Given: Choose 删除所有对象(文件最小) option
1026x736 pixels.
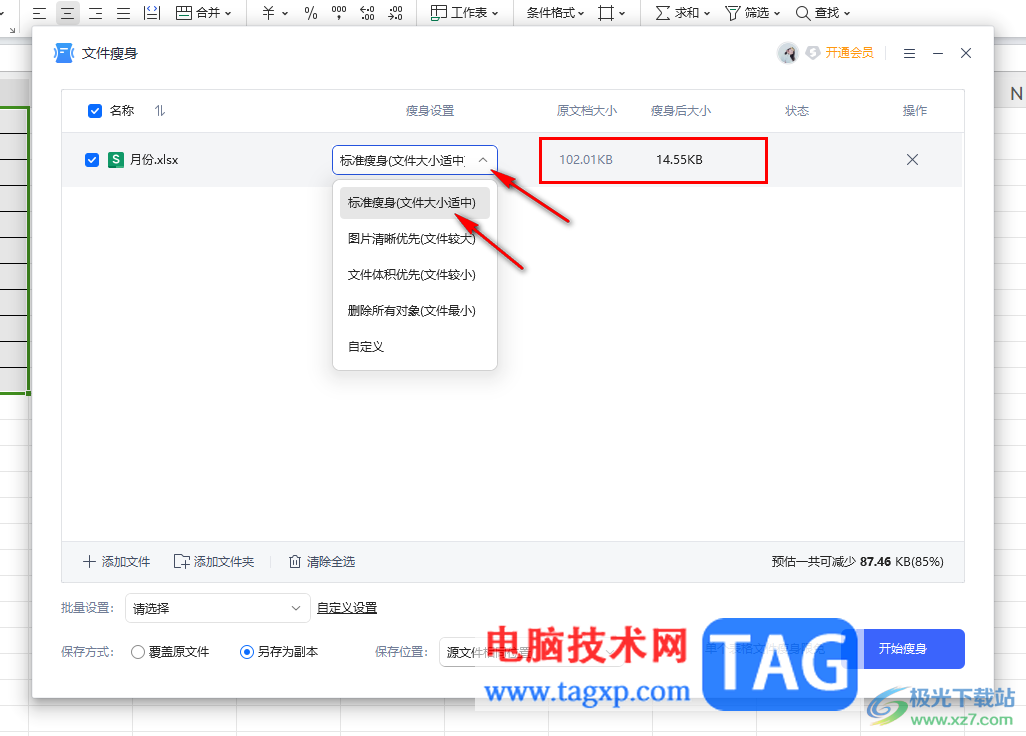Looking at the screenshot, I should point(415,311).
